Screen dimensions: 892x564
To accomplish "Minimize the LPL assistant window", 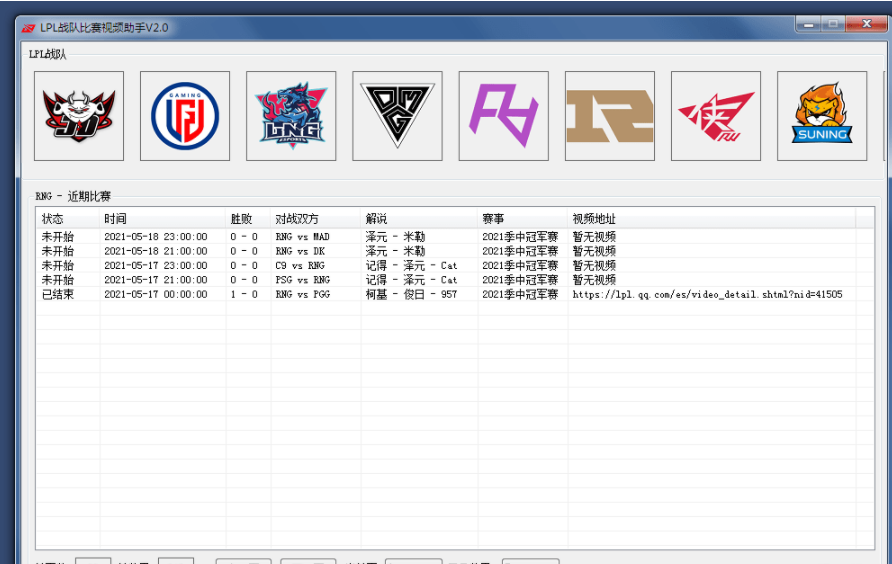I will click(x=808, y=24).
